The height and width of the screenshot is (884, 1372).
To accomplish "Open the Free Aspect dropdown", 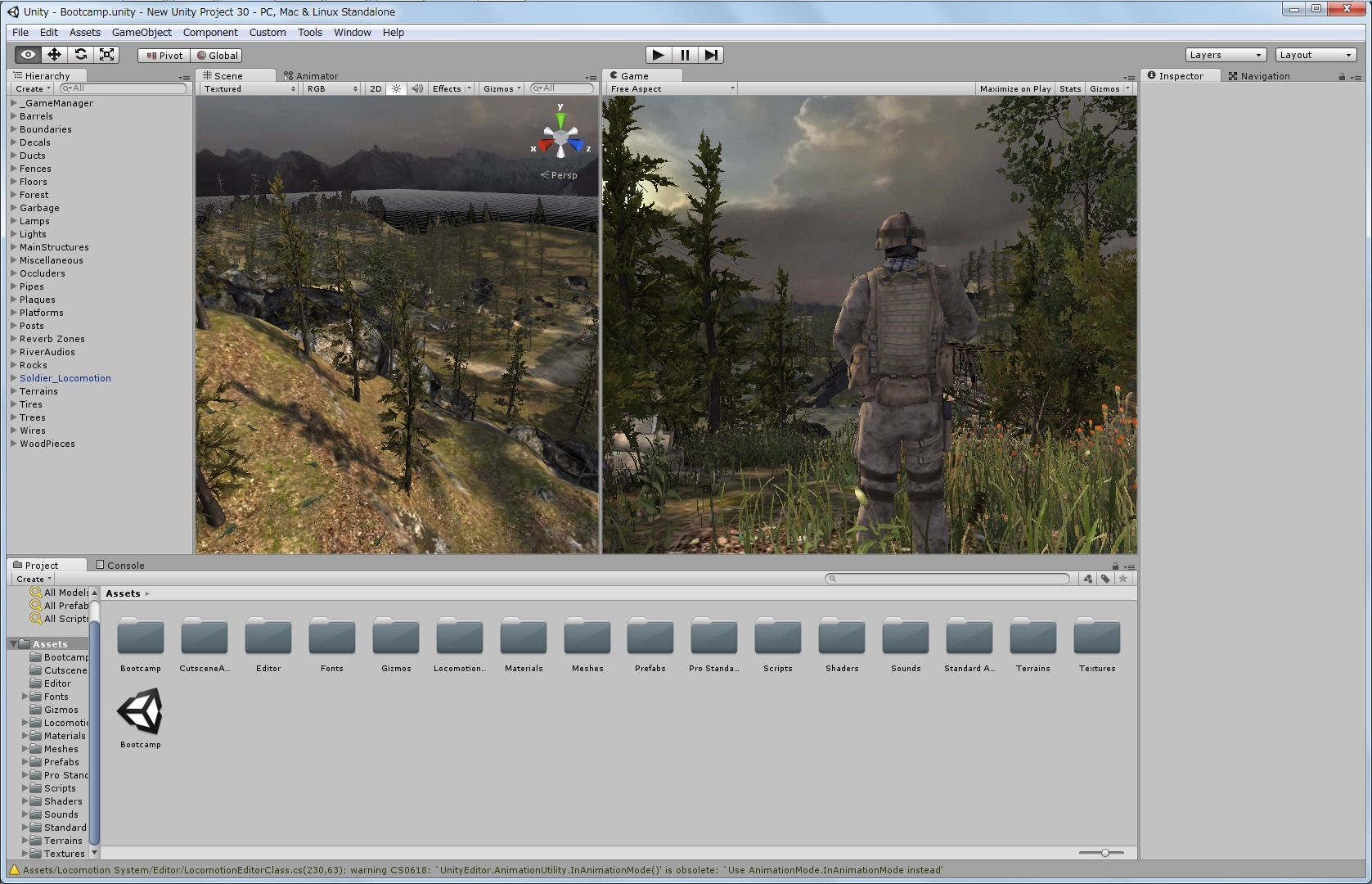I will (672, 88).
